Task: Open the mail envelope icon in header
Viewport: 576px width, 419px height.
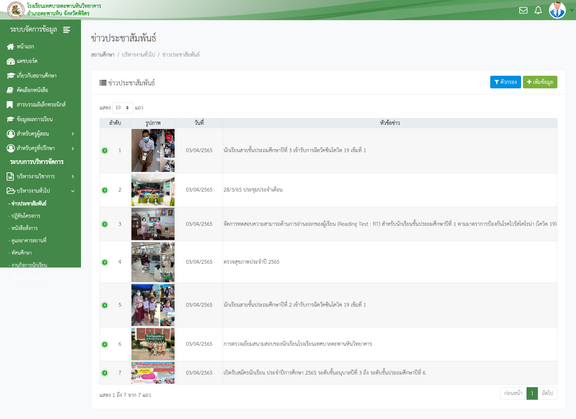Action: (x=523, y=10)
